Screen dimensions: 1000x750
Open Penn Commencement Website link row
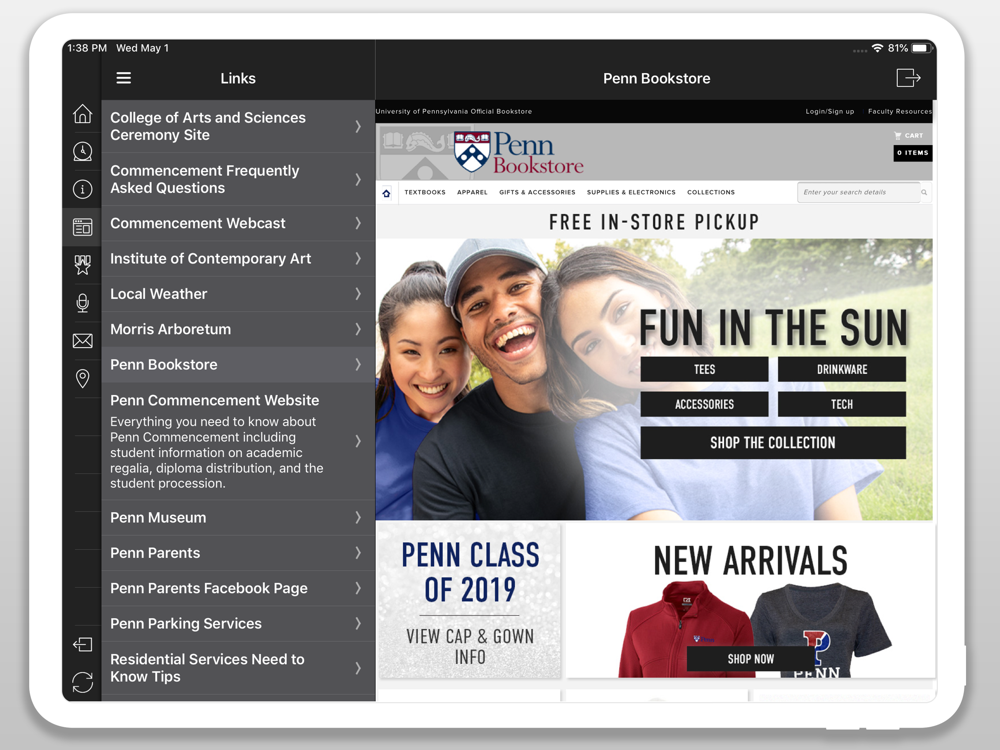[238, 441]
